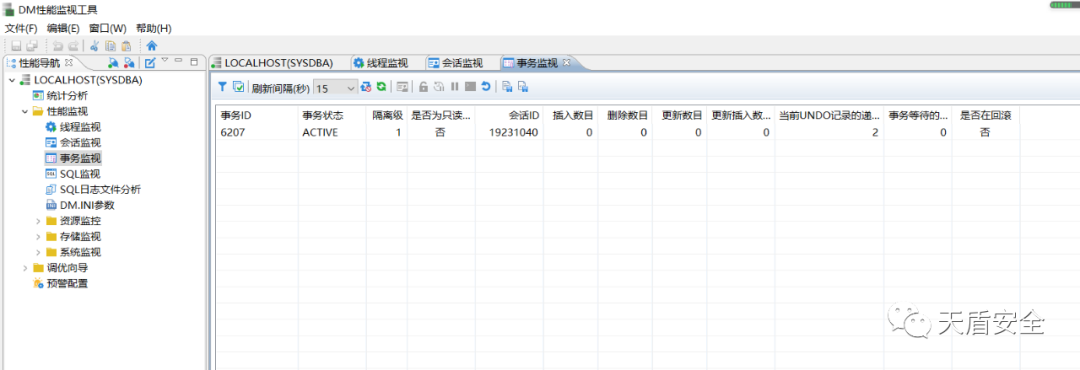Select 事务监视 in the navigation tree
Image resolution: width=1080 pixels, height=370 pixels.
(80, 158)
